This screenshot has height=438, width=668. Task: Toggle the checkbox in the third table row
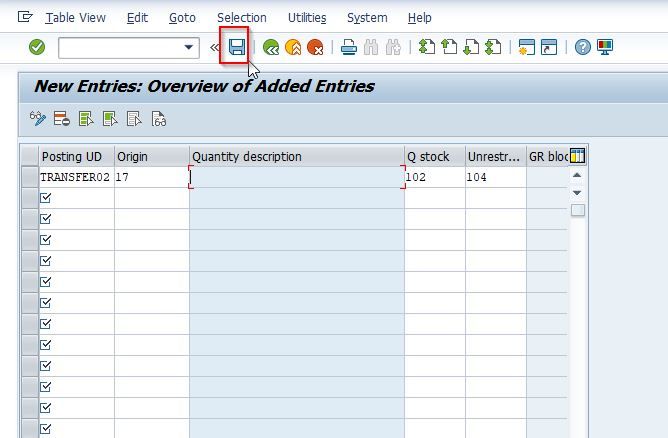click(46, 219)
